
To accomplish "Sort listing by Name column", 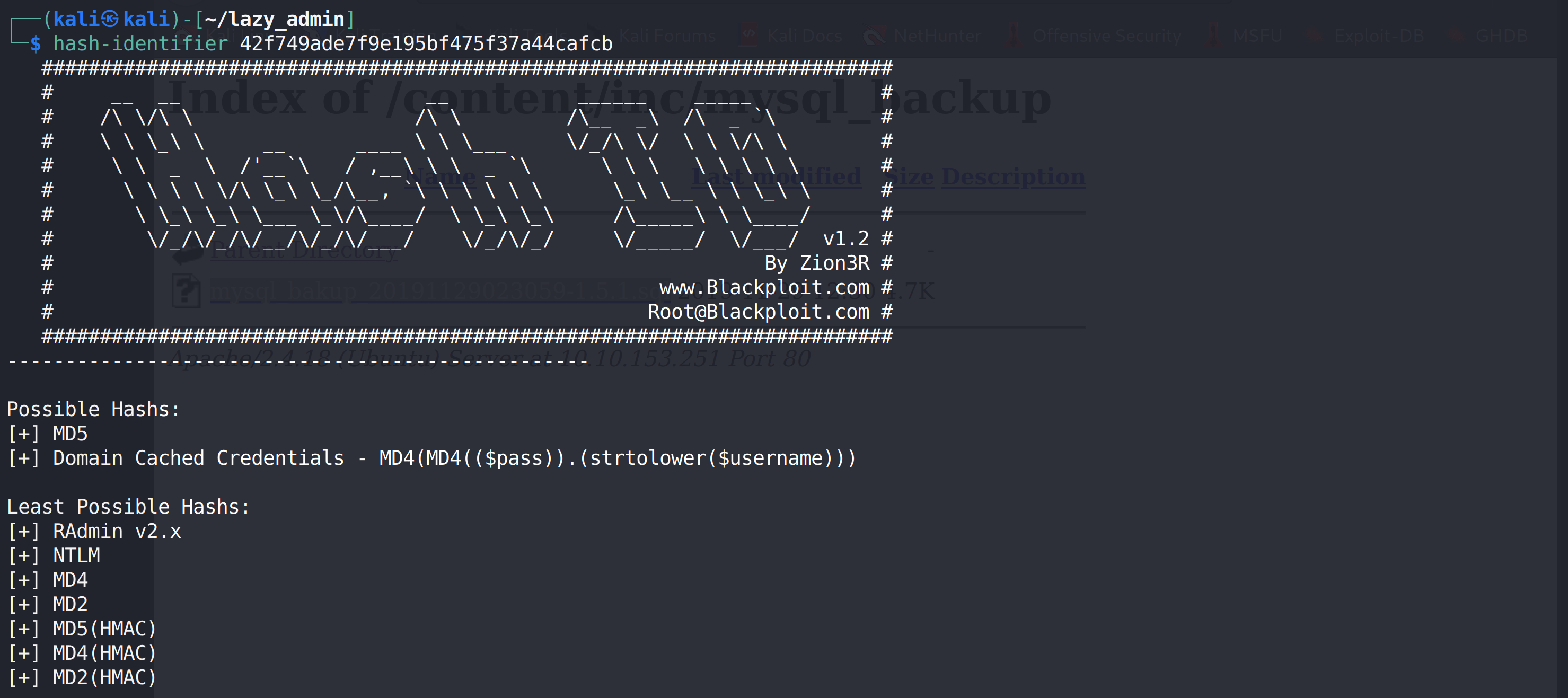I will click(x=439, y=176).
